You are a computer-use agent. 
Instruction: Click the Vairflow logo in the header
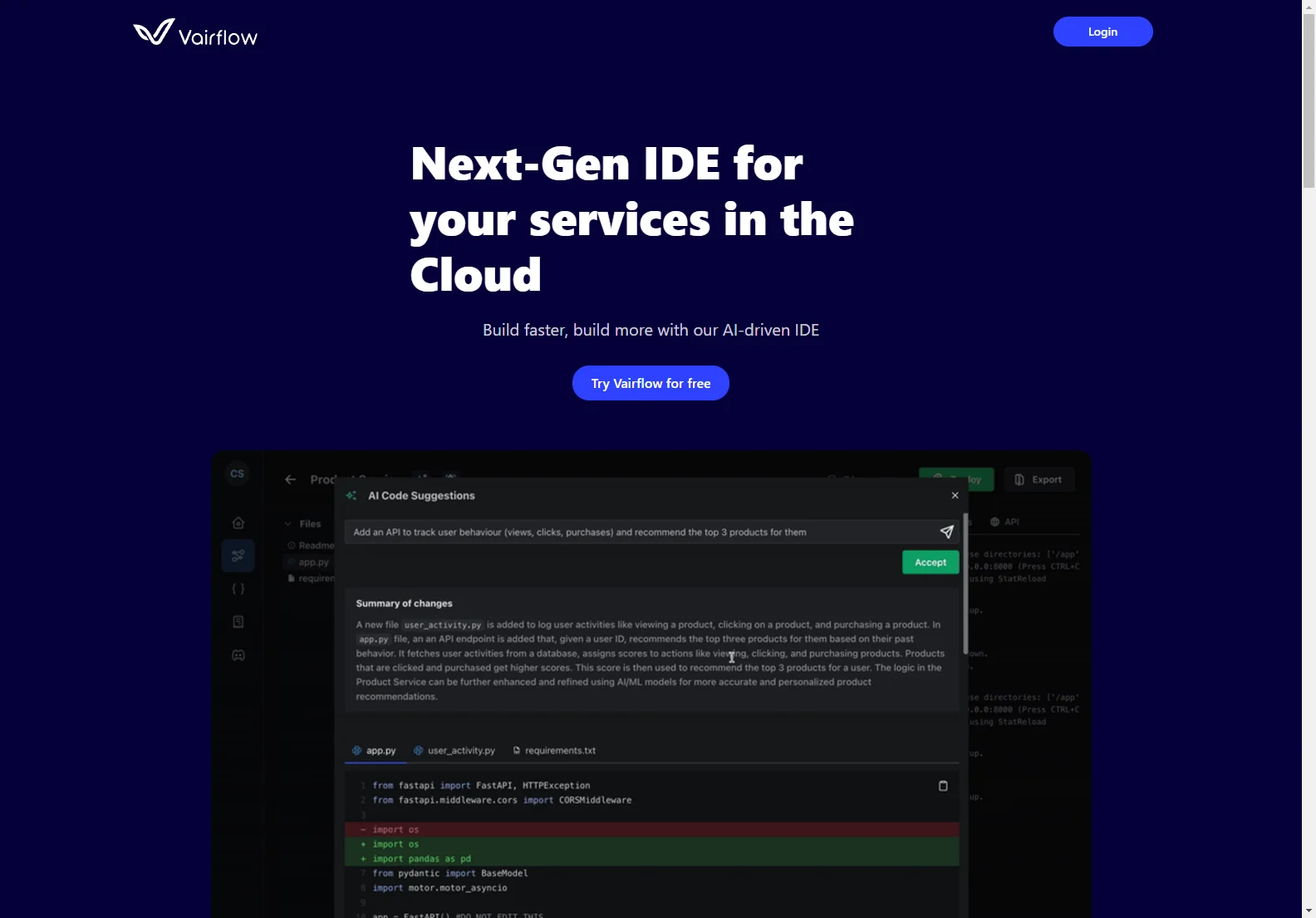click(195, 32)
